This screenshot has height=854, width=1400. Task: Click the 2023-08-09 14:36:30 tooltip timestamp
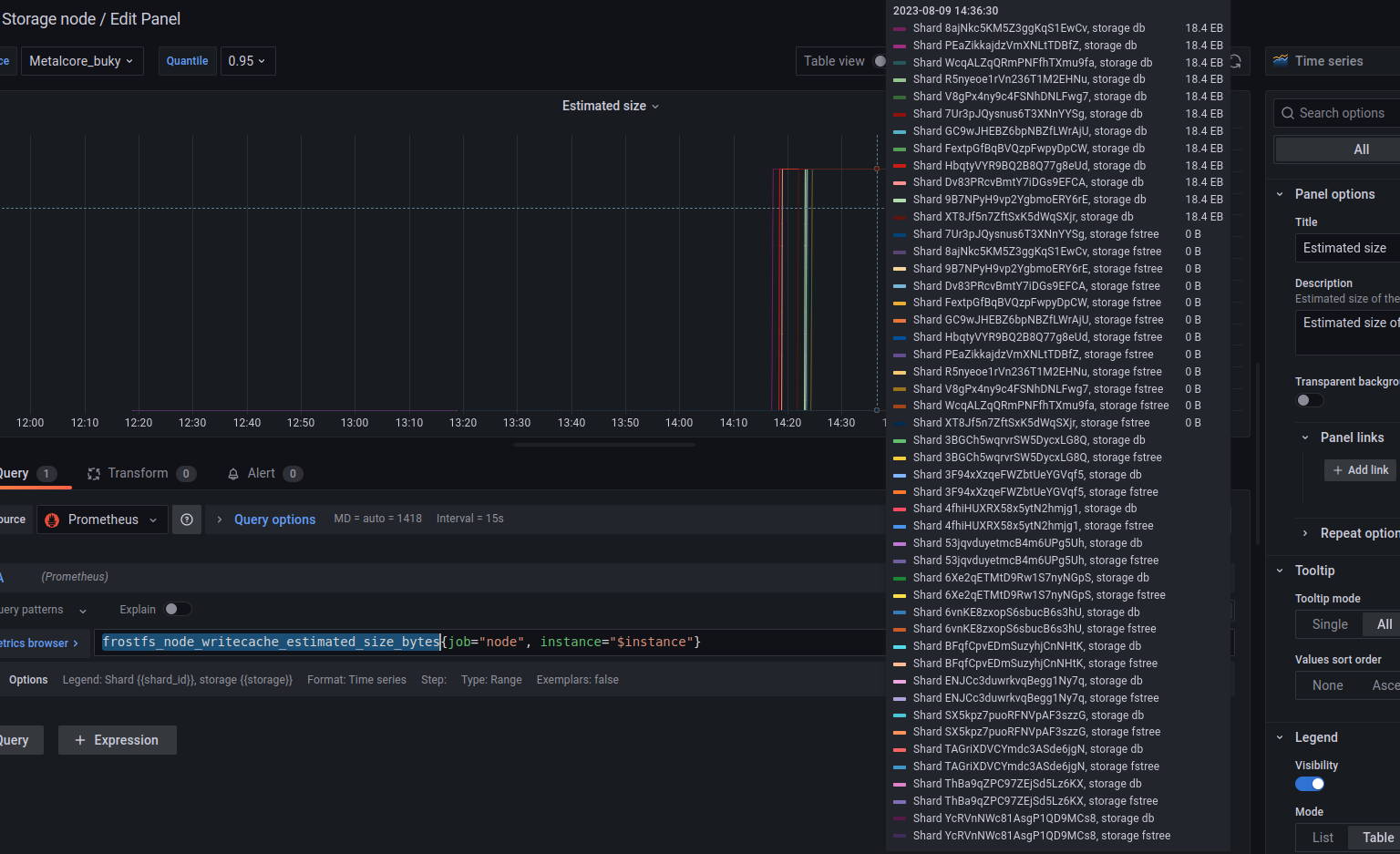(x=945, y=11)
